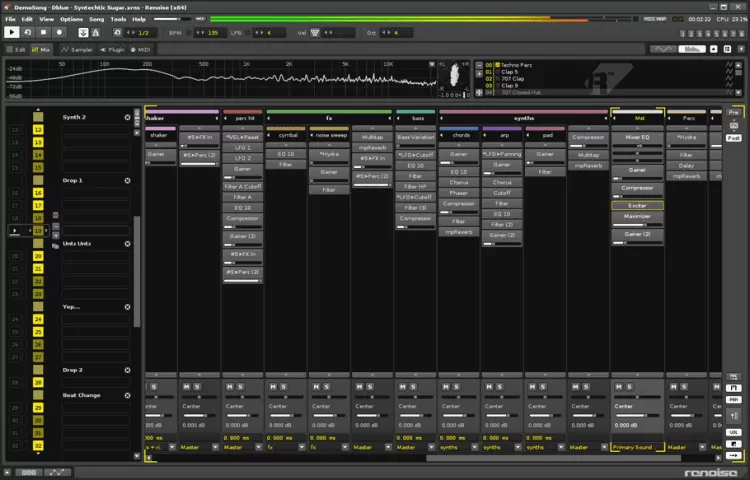Remove the Drop 1 section with its X icon
The width and height of the screenshot is (750, 480).
click(x=127, y=180)
